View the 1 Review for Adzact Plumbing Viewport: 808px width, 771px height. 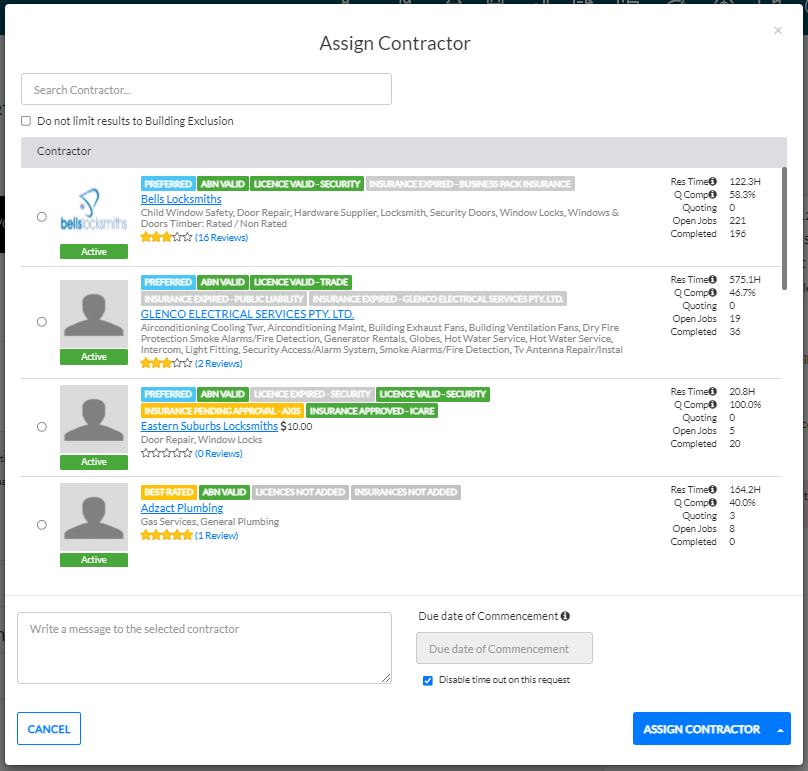tap(216, 535)
